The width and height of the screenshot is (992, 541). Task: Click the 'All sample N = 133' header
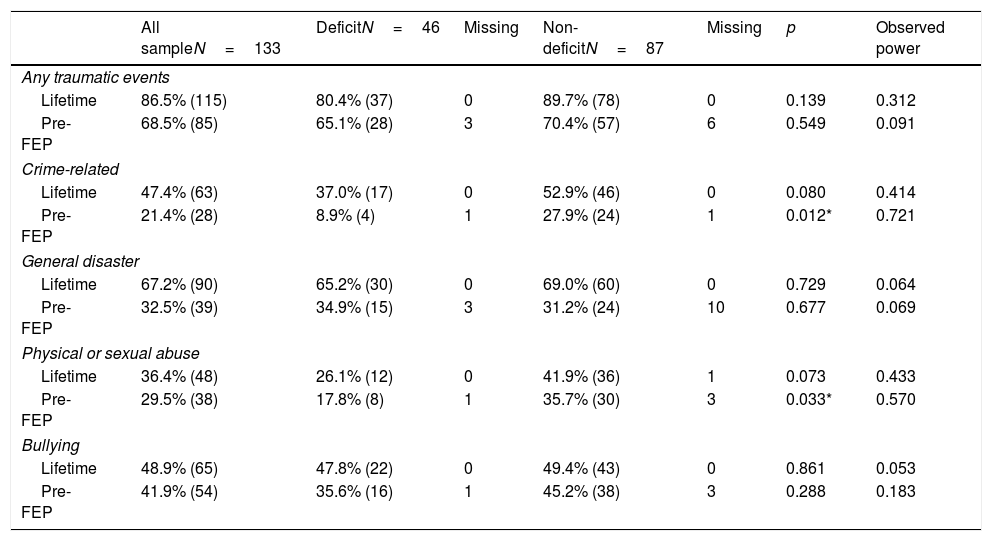(x=210, y=38)
